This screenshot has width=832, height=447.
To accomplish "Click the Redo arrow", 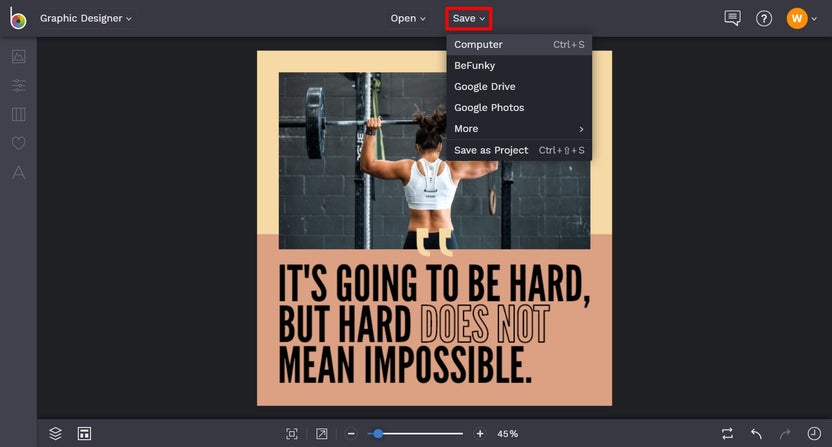I will [x=785, y=434].
